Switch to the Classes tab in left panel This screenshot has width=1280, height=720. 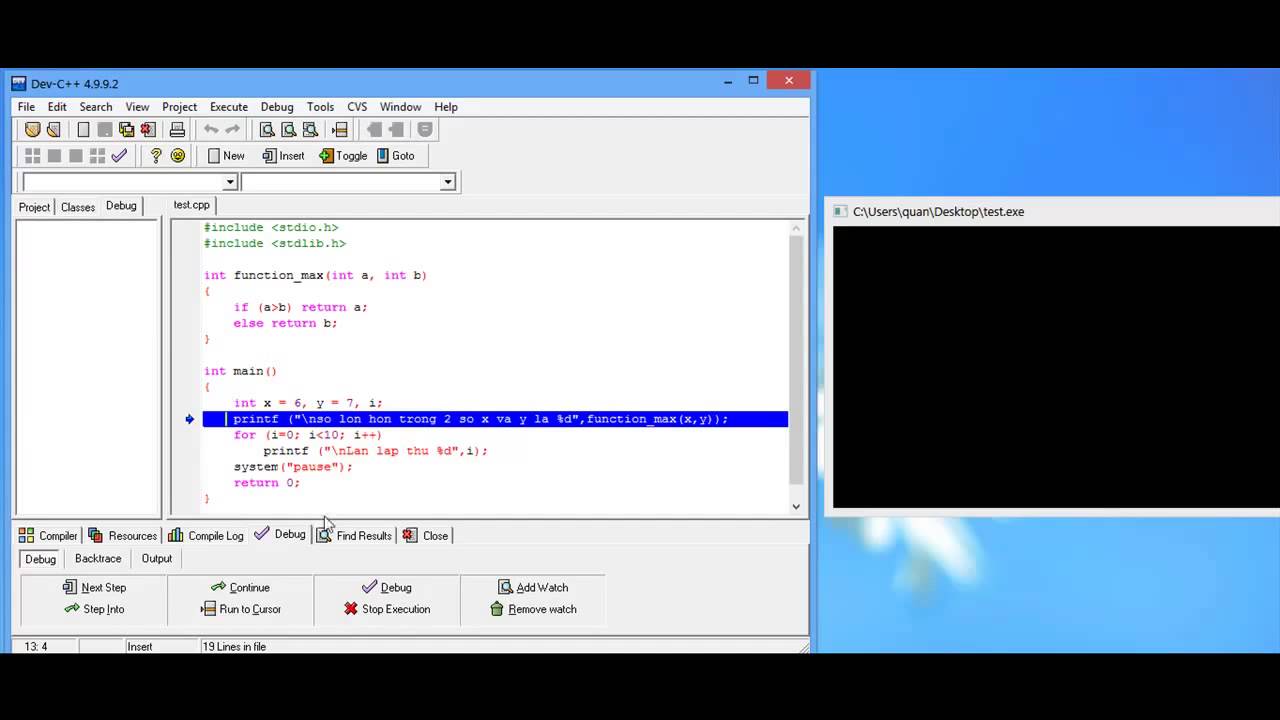[78, 207]
